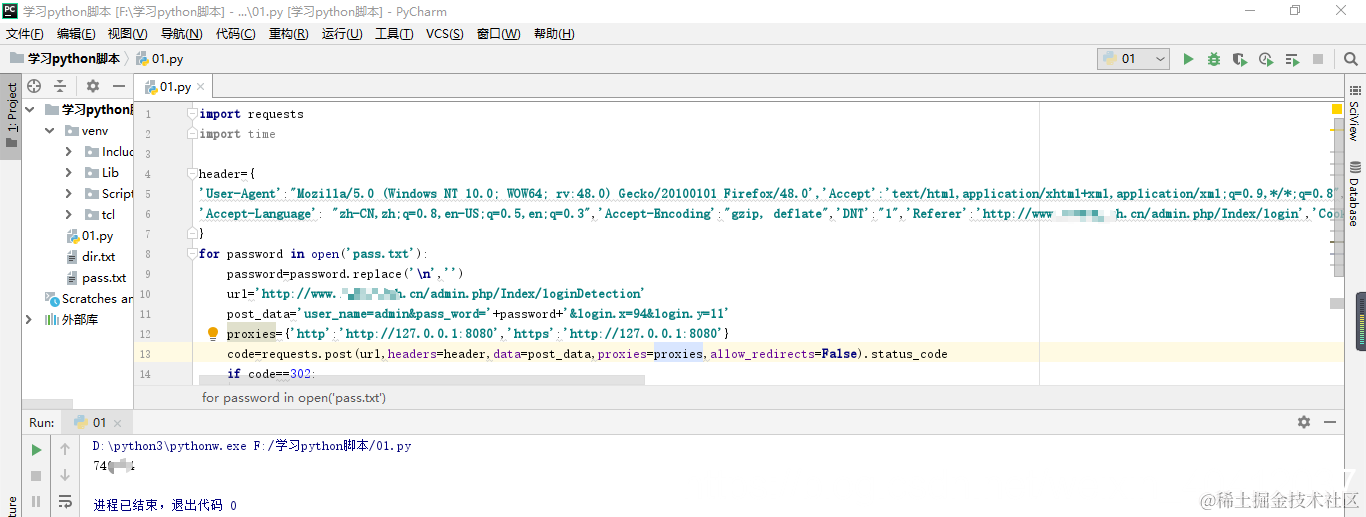Run the 01 configuration with green play icon
The image size is (1366, 517).
[1188, 59]
